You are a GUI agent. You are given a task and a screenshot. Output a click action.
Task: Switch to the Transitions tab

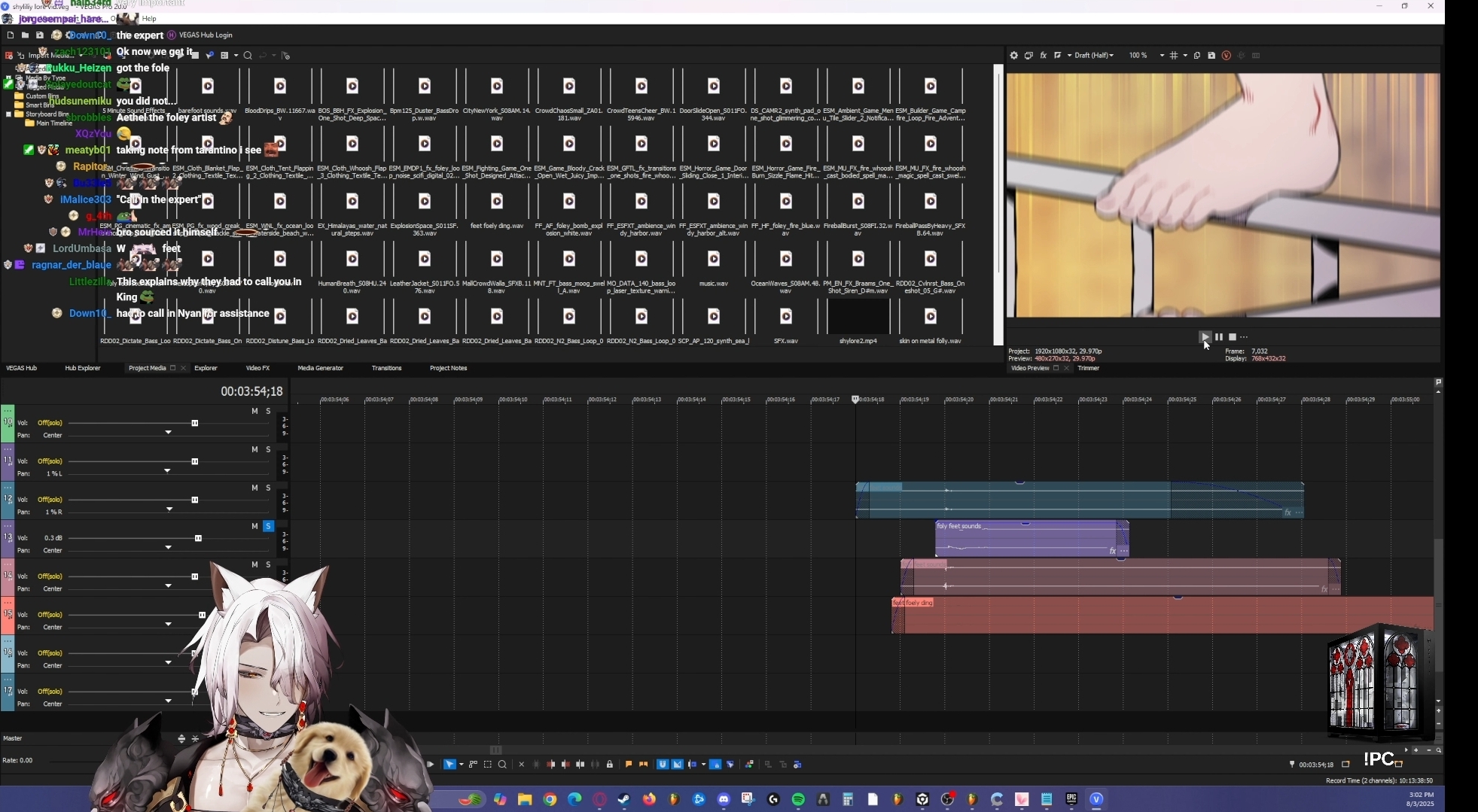[x=386, y=368]
